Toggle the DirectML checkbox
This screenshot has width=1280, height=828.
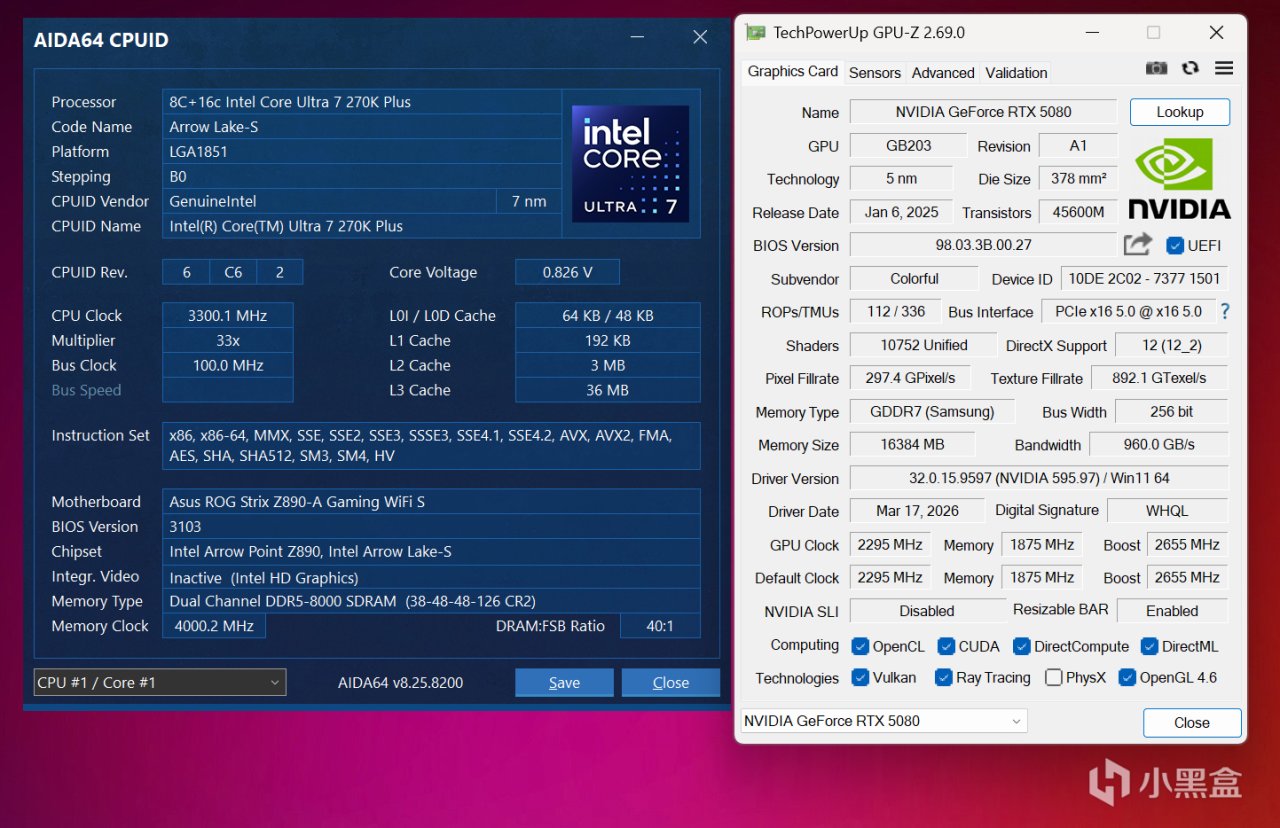(1149, 646)
